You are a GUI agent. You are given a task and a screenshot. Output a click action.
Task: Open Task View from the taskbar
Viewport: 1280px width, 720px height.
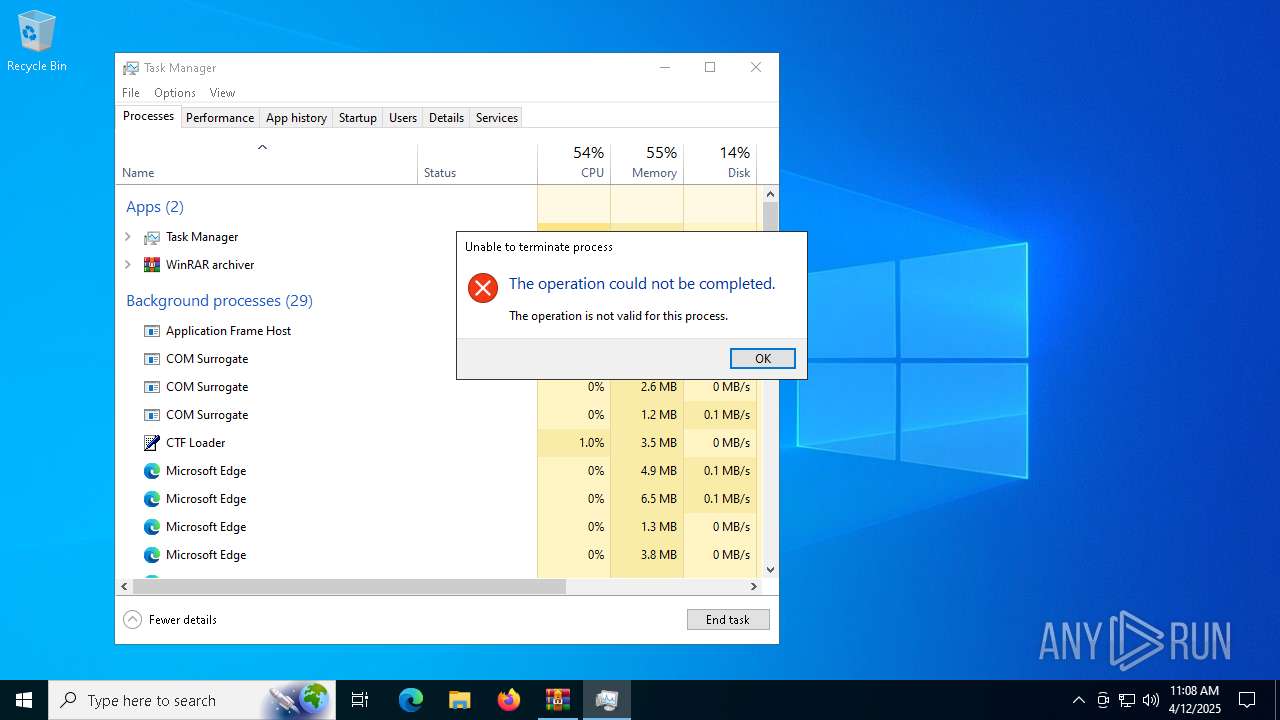click(360, 700)
